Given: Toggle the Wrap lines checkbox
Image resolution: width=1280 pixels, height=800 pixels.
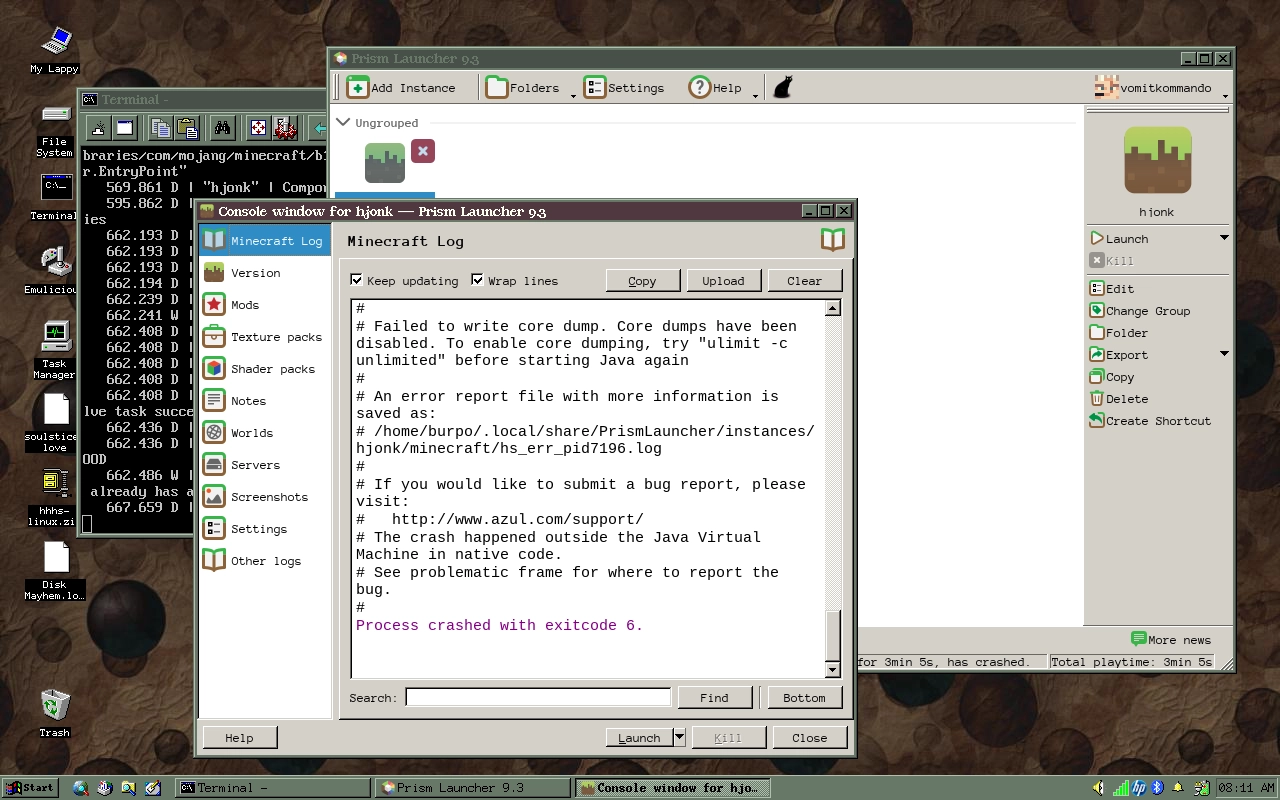Looking at the screenshot, I should tap(477, 280).
